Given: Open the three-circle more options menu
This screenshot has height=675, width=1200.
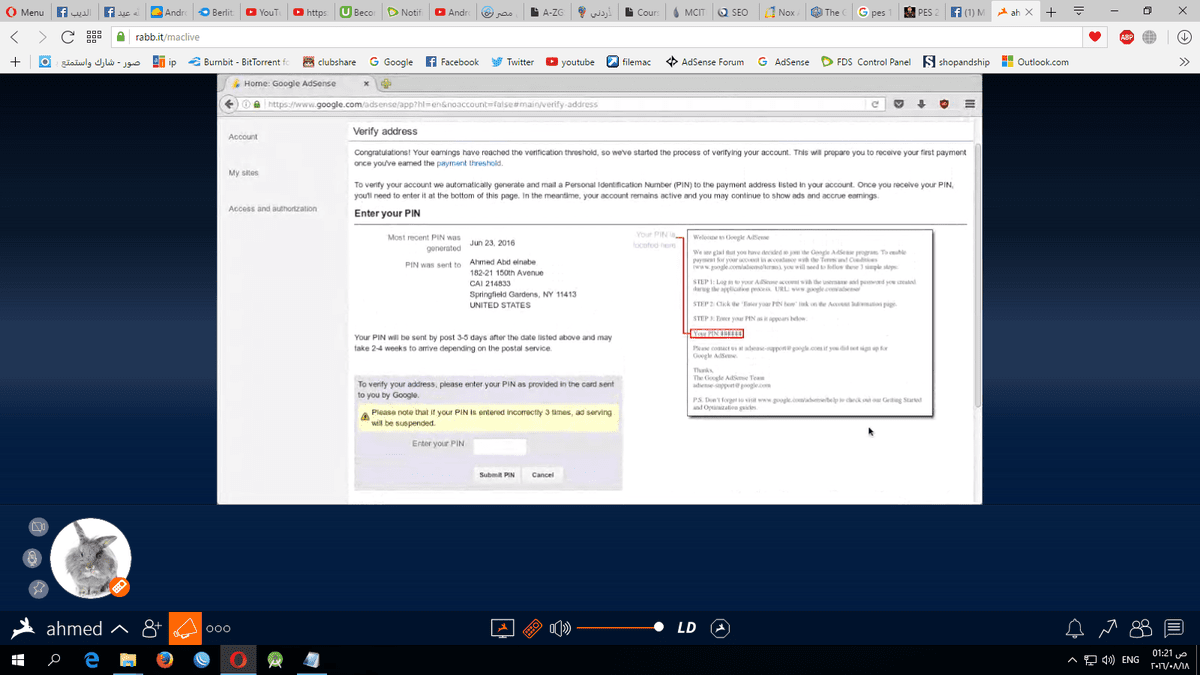Looking at the screenshot, I should tap(218, 629).
